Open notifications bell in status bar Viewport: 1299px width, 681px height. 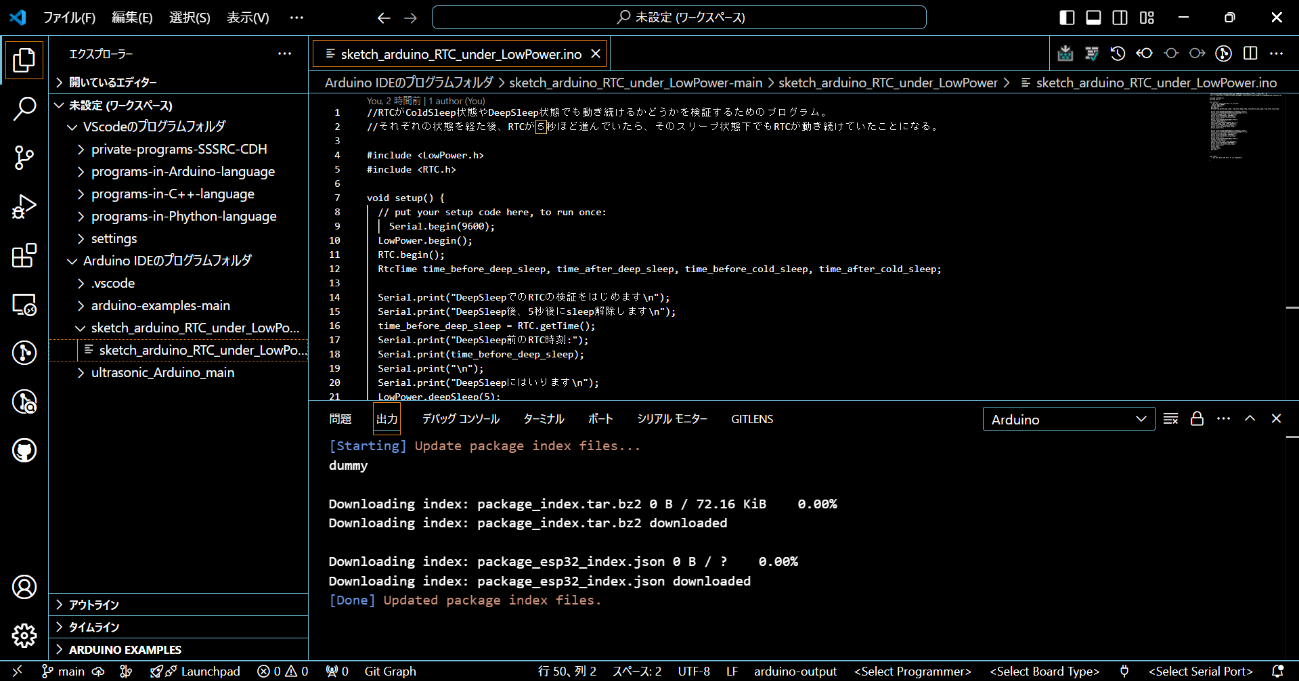click(1277, 671)
